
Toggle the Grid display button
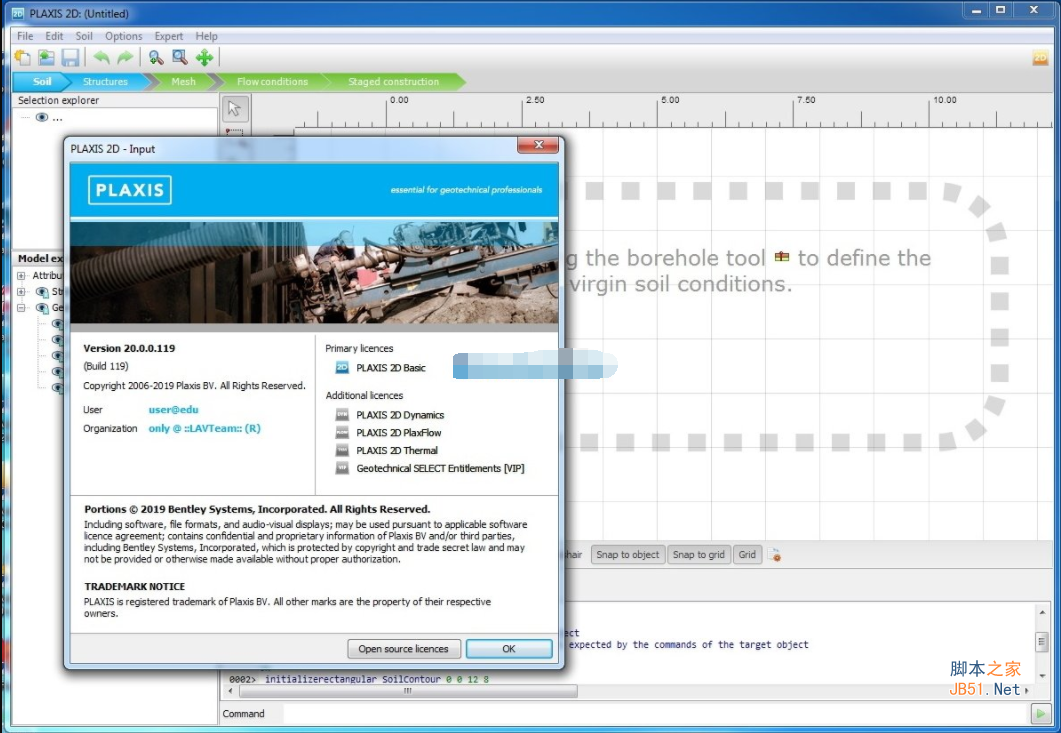747,555
